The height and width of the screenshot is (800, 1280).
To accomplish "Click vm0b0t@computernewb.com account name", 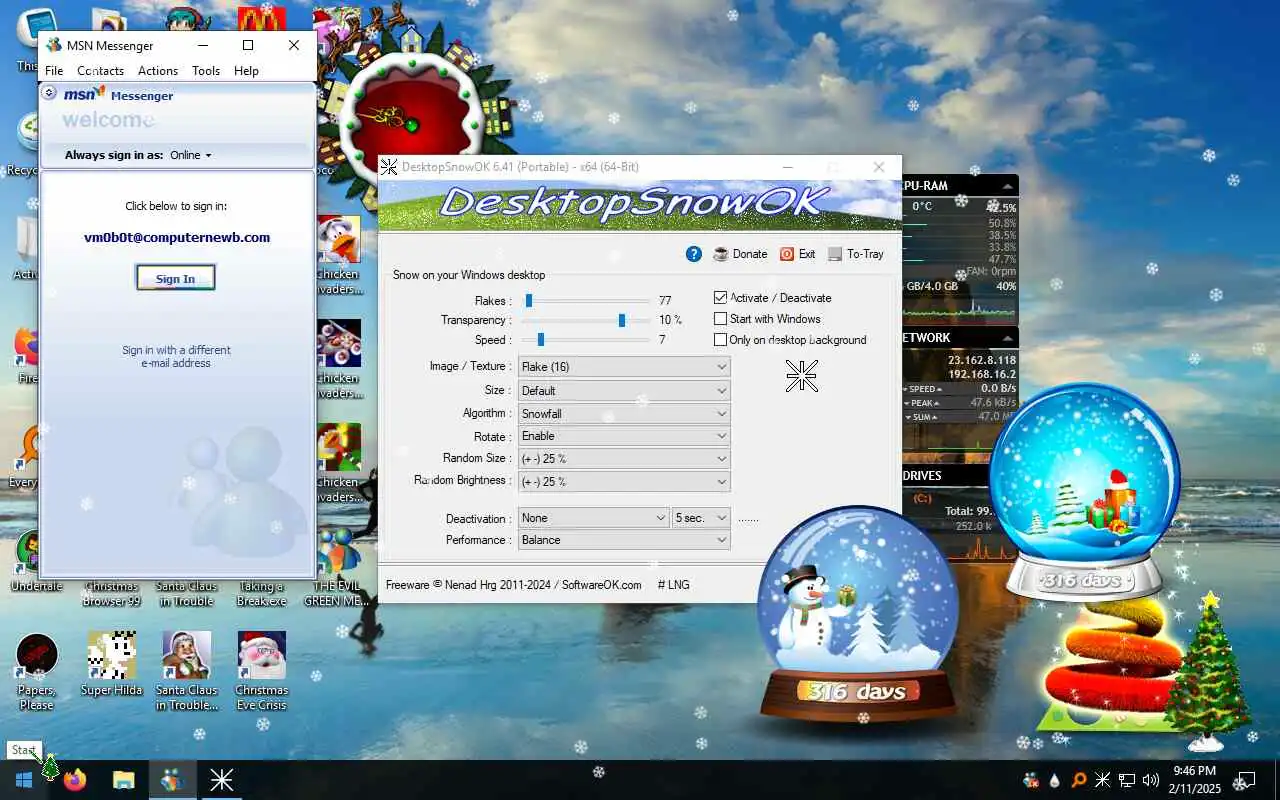I will (x=177, y=238).
